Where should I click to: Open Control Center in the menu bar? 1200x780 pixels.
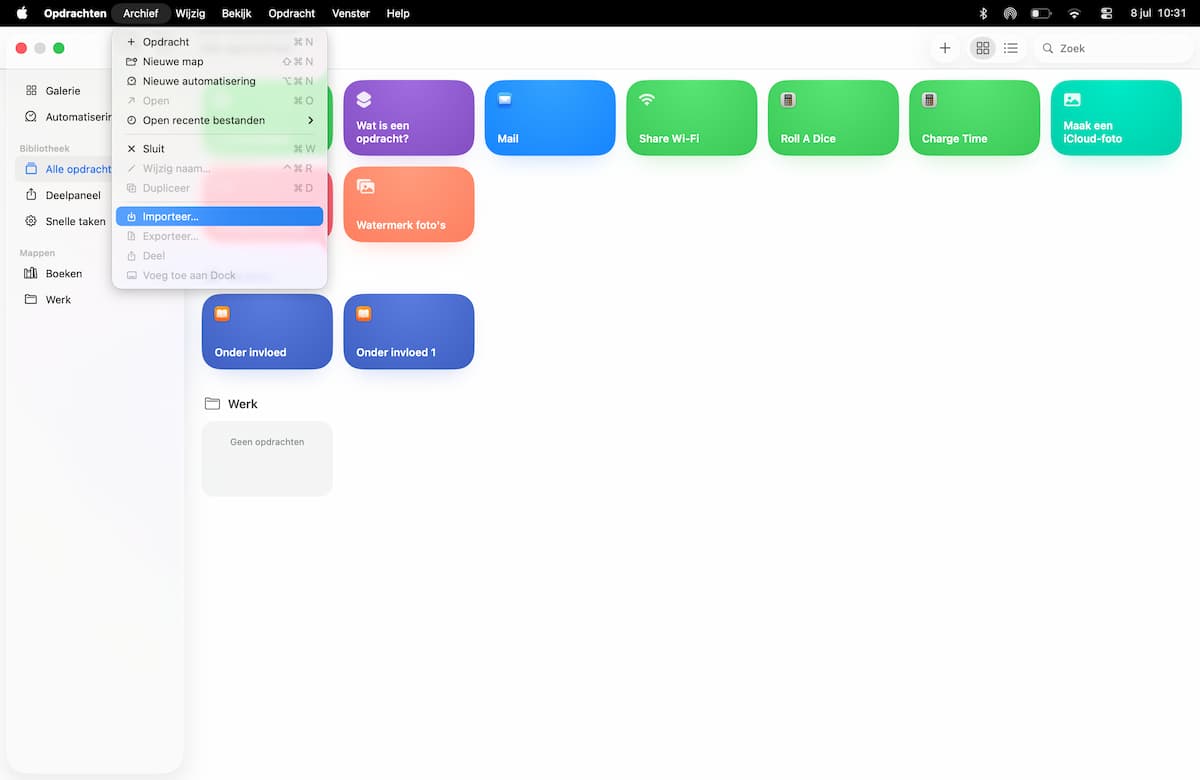[x=1106, y=14]
